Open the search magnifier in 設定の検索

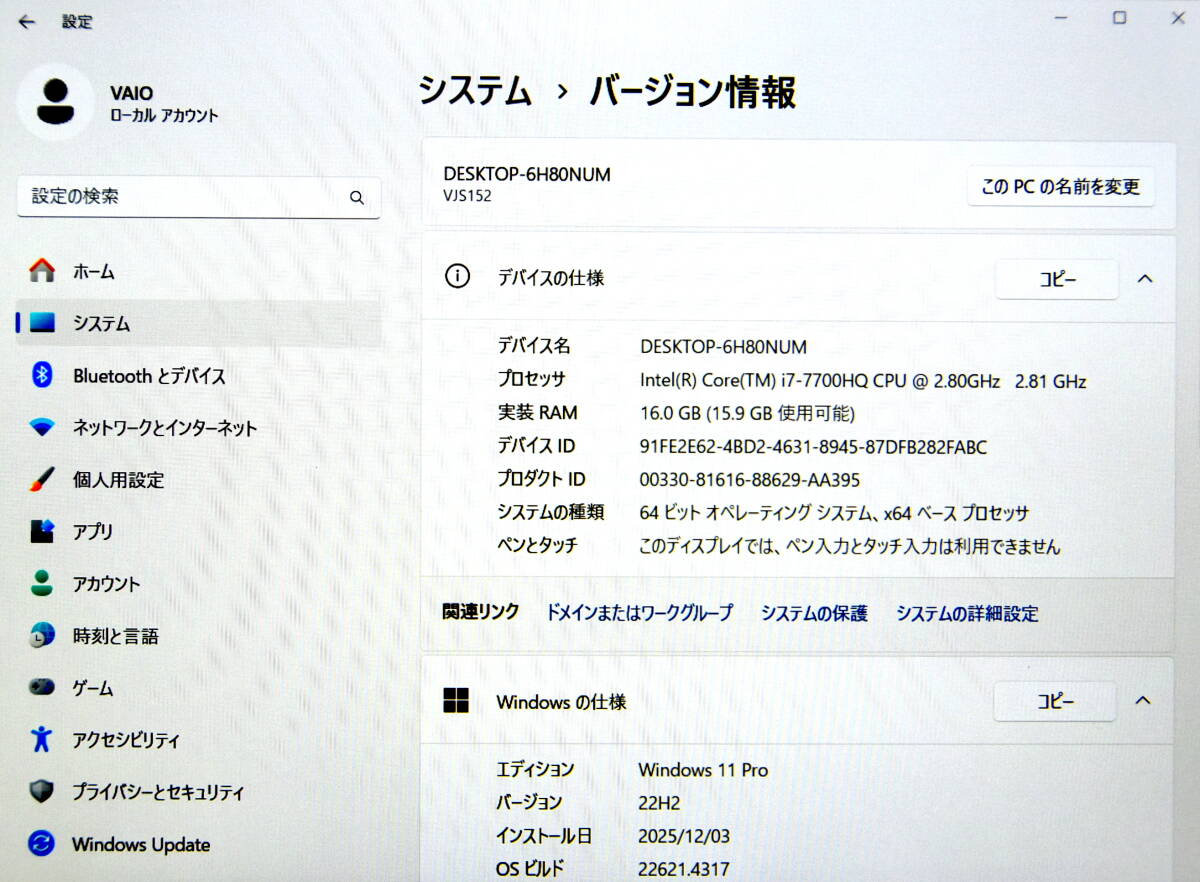(x=357, y=197)
